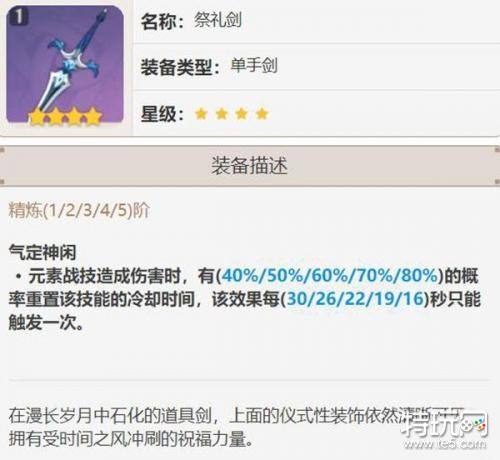Image resolution: width=500 pixels, height=460 pixels.
Task: Click the 装备描述 section header
Action: (250, 166)
